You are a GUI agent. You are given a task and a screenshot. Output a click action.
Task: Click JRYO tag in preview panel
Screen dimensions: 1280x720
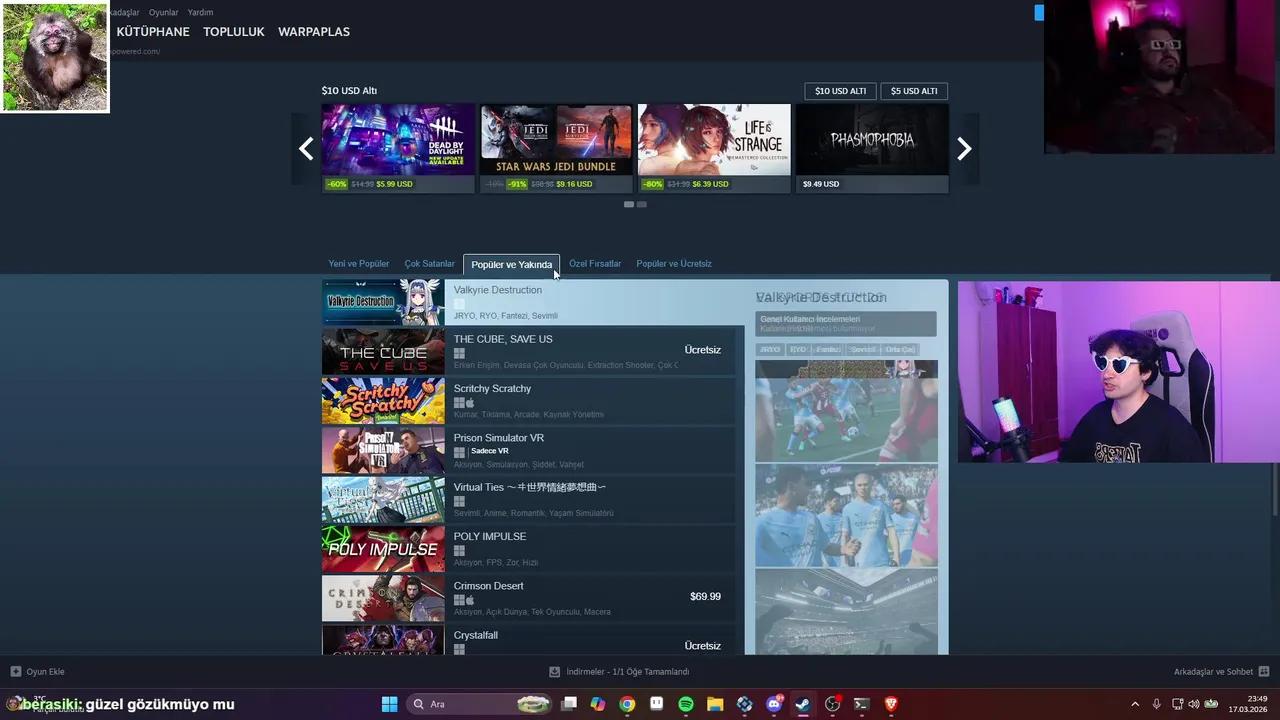770,350
